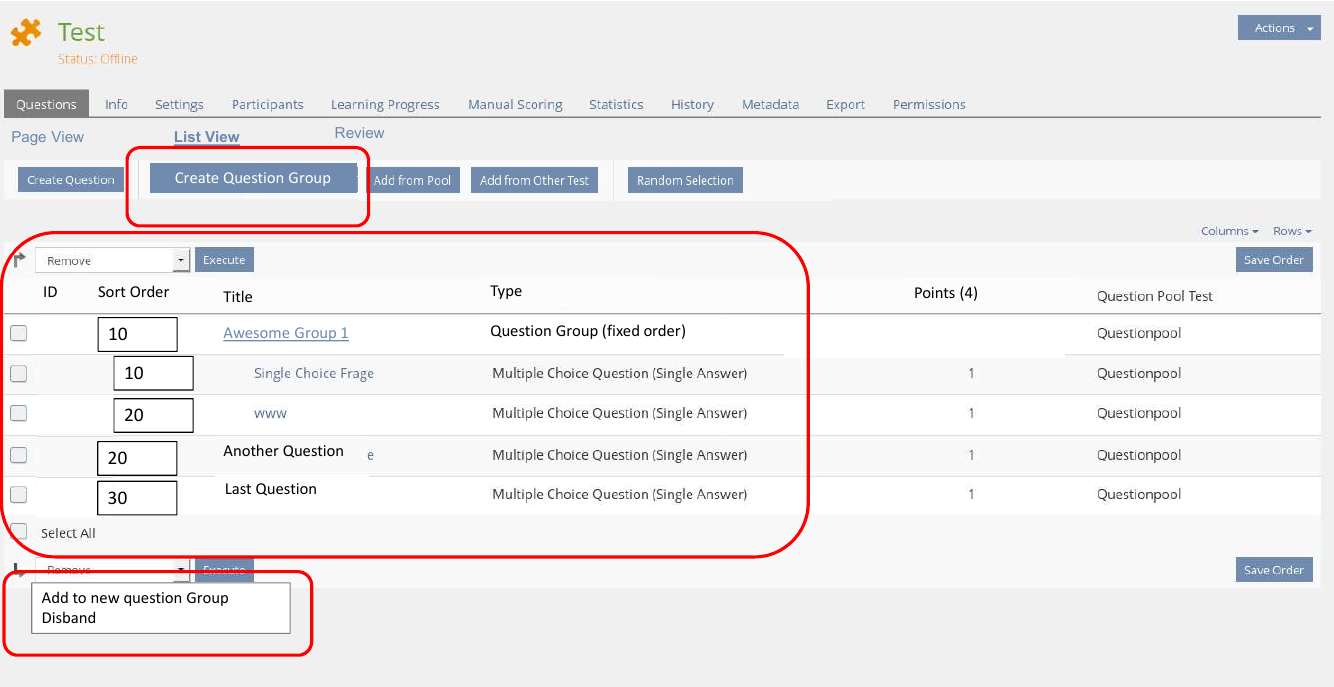
Task: Open the Manual Scoring tab
Action: 515,104
